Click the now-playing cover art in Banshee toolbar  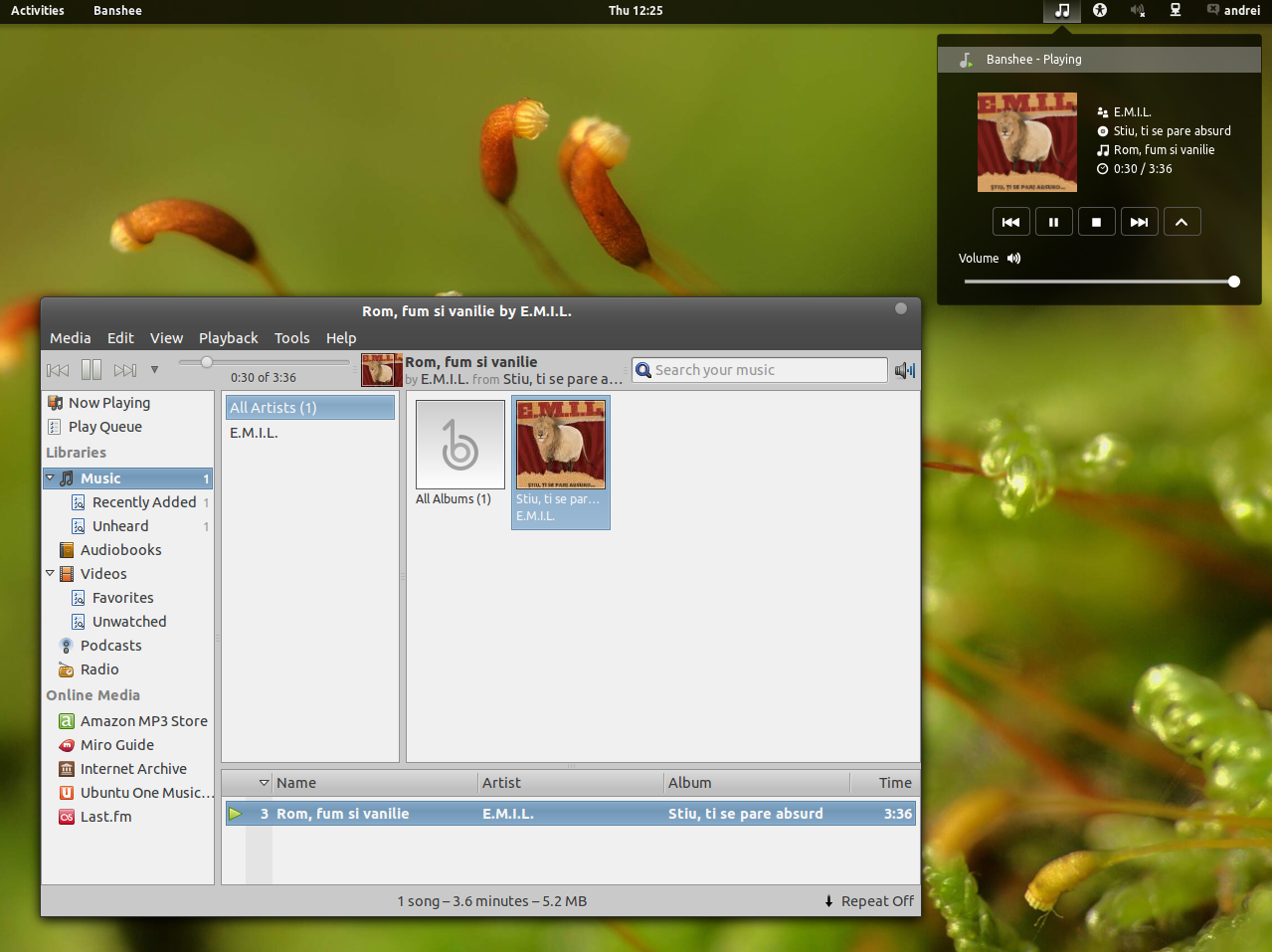tap(382, 370)
